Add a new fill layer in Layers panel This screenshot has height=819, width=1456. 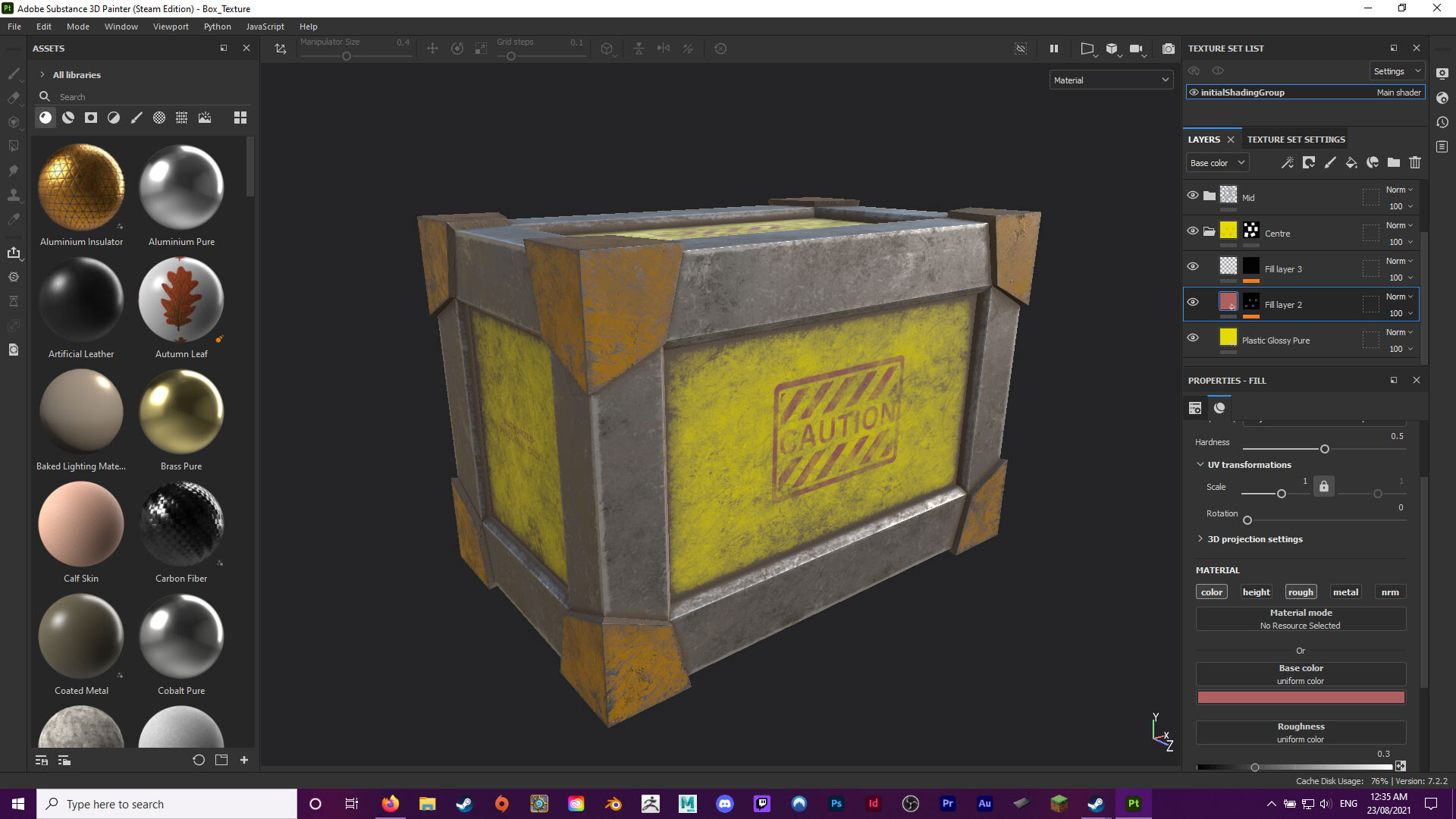click(1351, 162)
